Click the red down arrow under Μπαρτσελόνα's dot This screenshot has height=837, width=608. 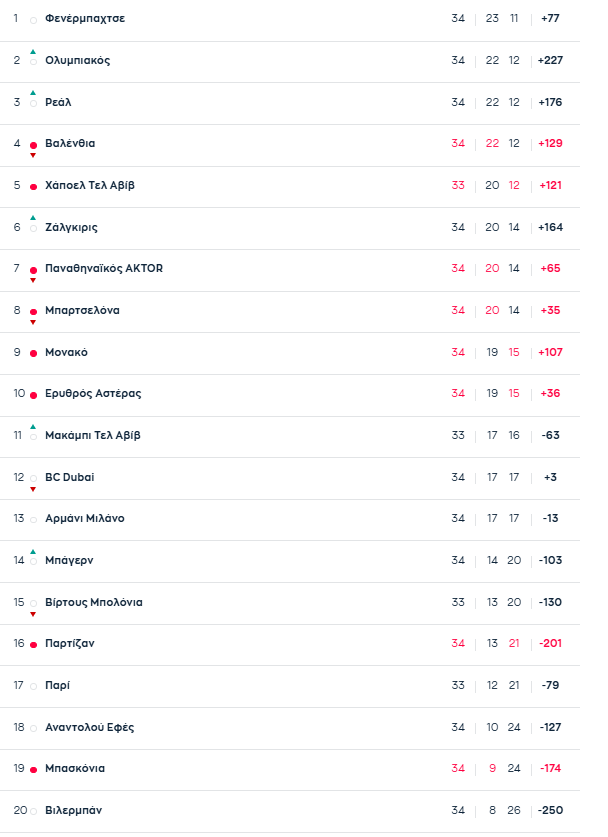[x=33, y=322]
